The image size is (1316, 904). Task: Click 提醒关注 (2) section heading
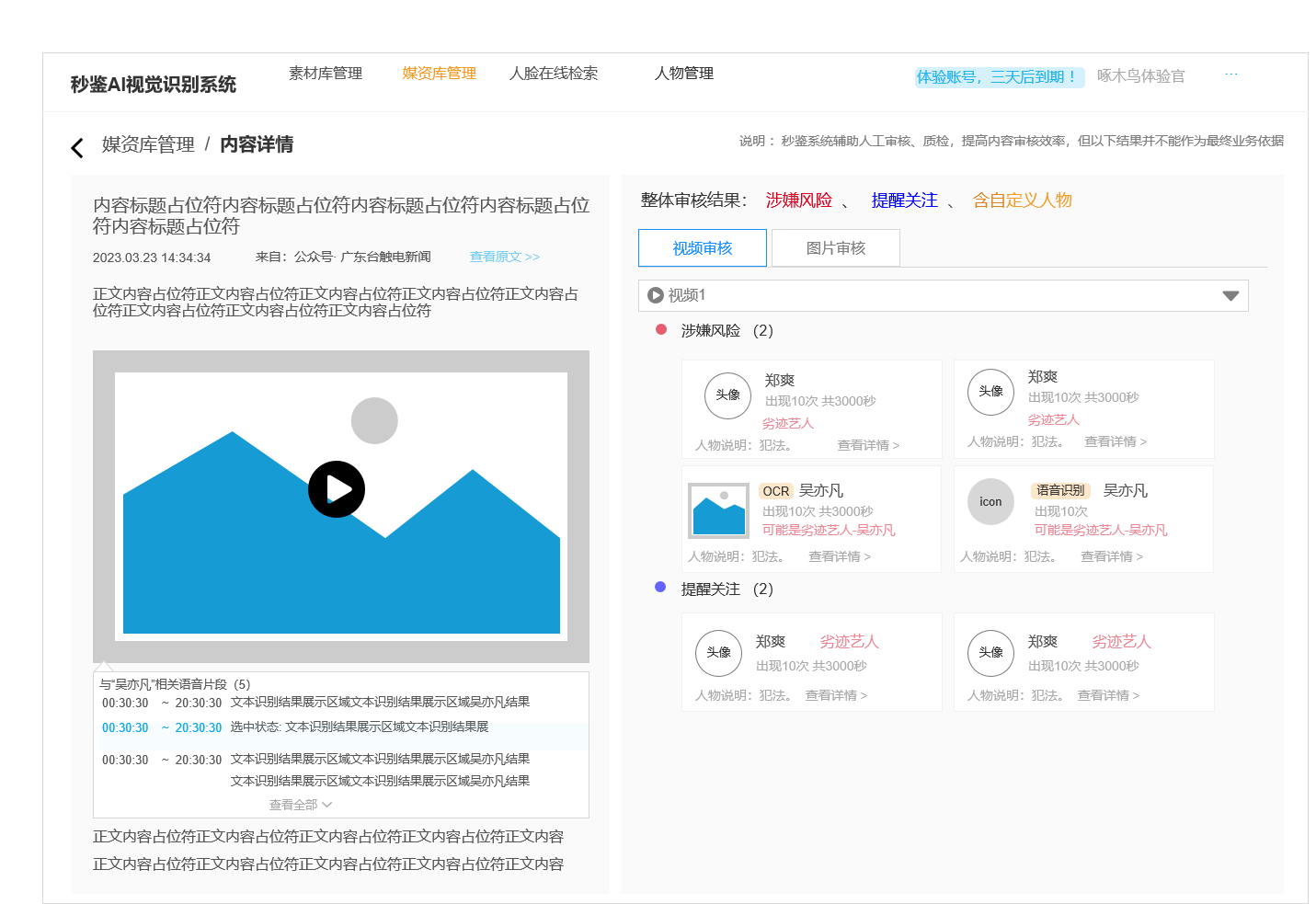tap(727, 589)
